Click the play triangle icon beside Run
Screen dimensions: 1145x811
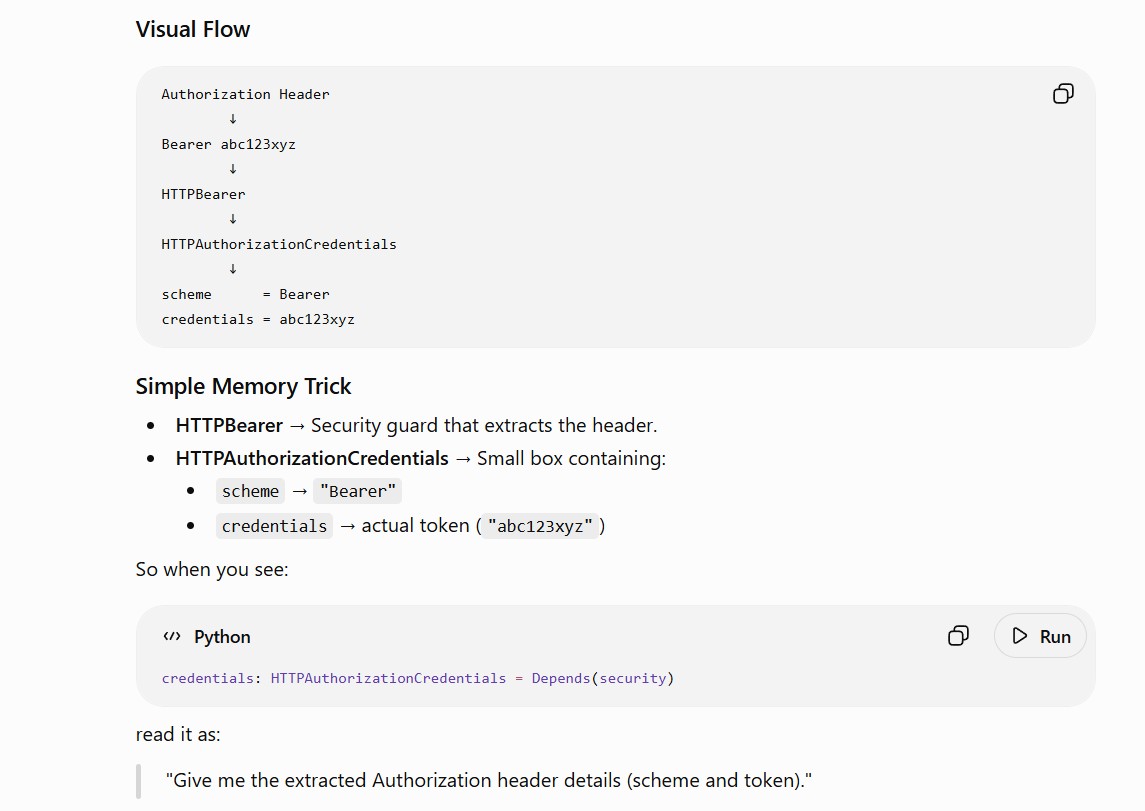click(x=1019, y=636)
